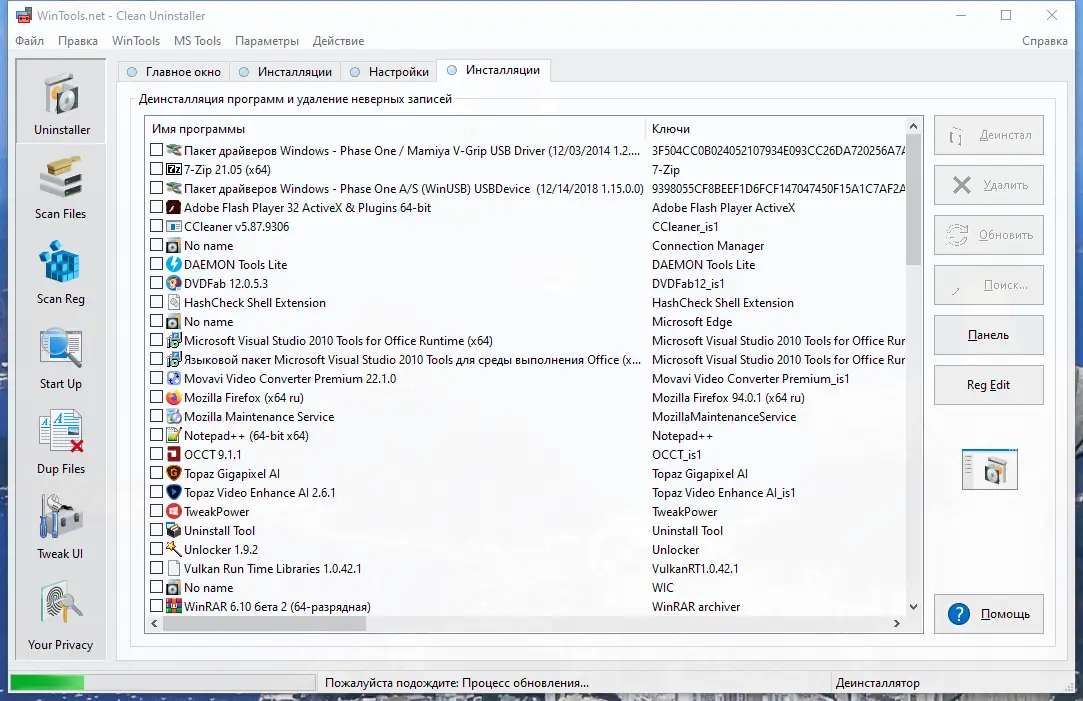The width and height of the screenshot is (1083, 701).
Task: Click the Unlocker 1.9.2 icon
Action: 174,550
